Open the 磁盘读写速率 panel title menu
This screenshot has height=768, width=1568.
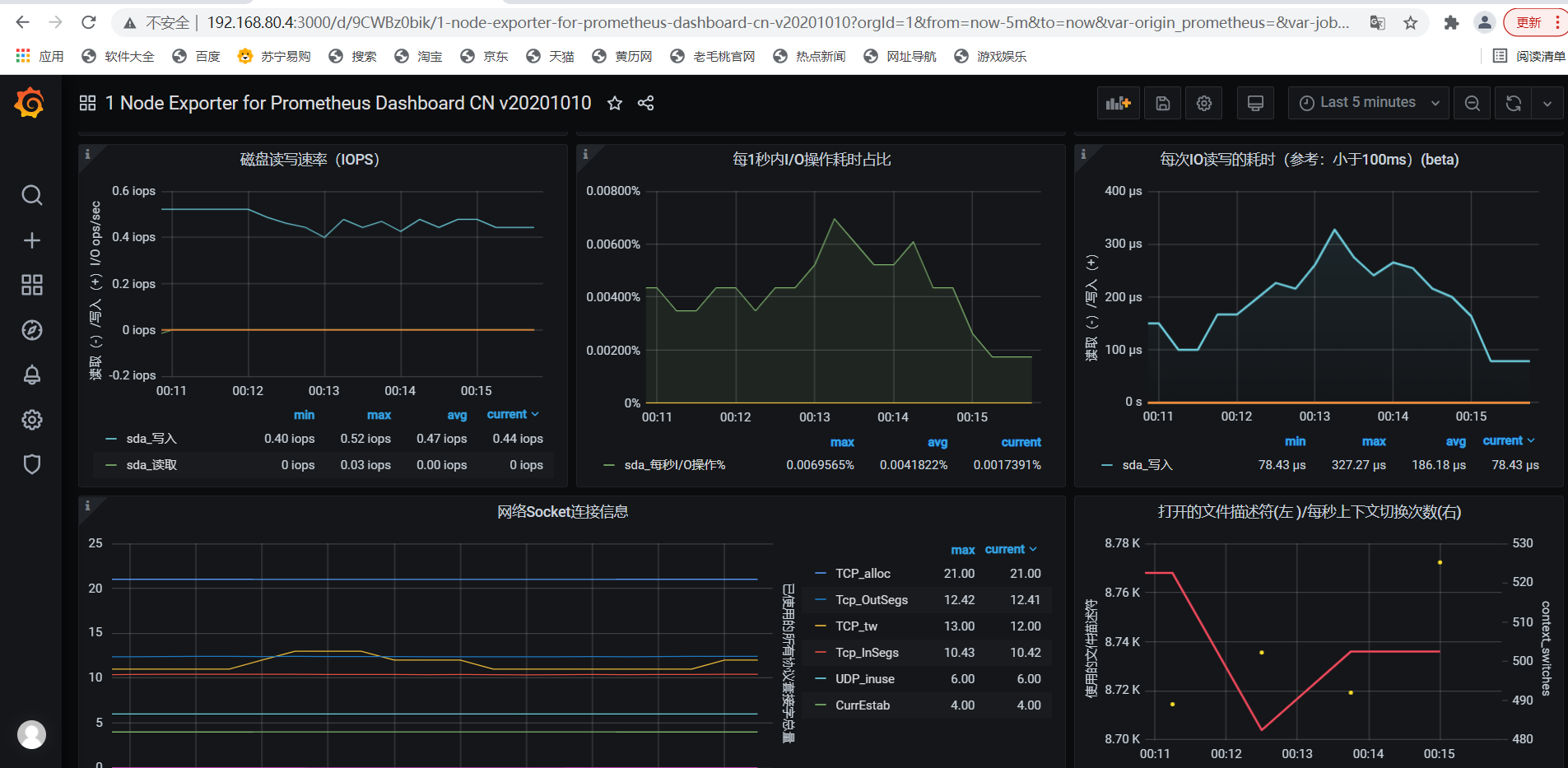[x=322, y=159]
